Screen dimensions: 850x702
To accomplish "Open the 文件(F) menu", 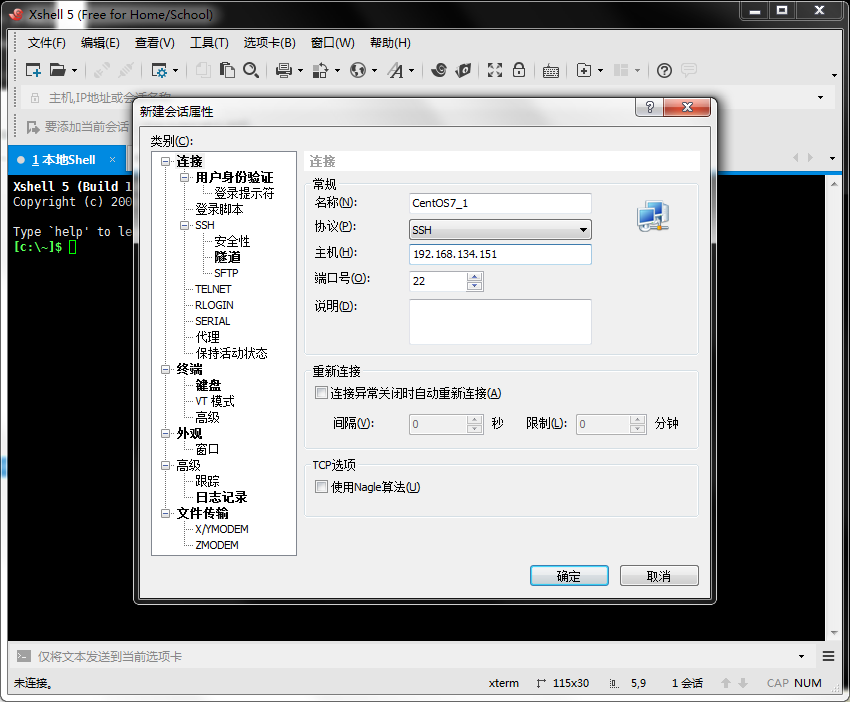I will (47, 43).
